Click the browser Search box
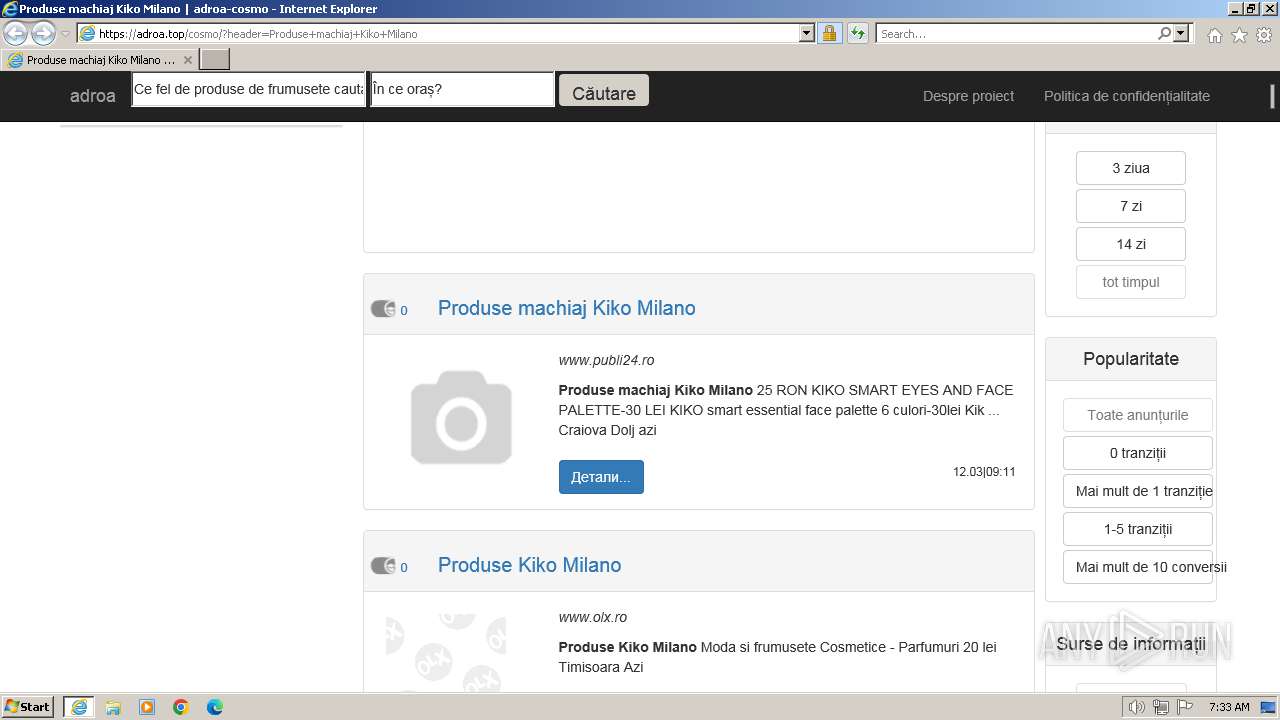Image resolution: width=1280 pixels, height=720 pixels. click(x=1016, y=34)
